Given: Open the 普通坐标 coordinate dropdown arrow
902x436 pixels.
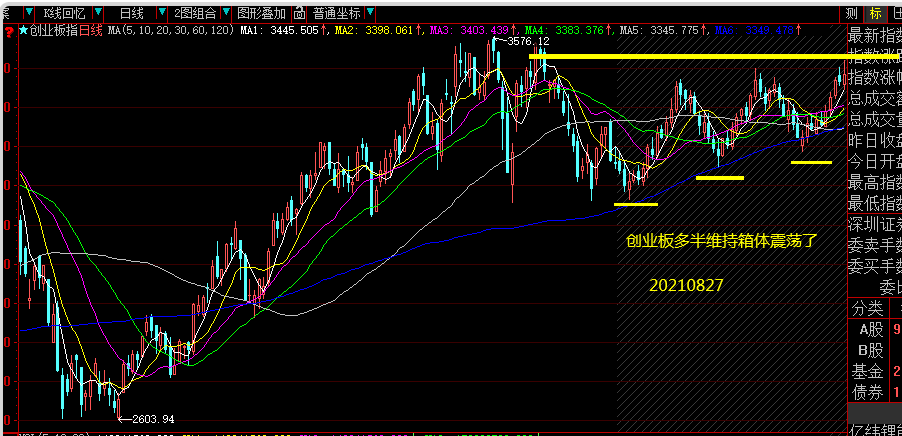Looking at the screenshot, I should [370, 12].
